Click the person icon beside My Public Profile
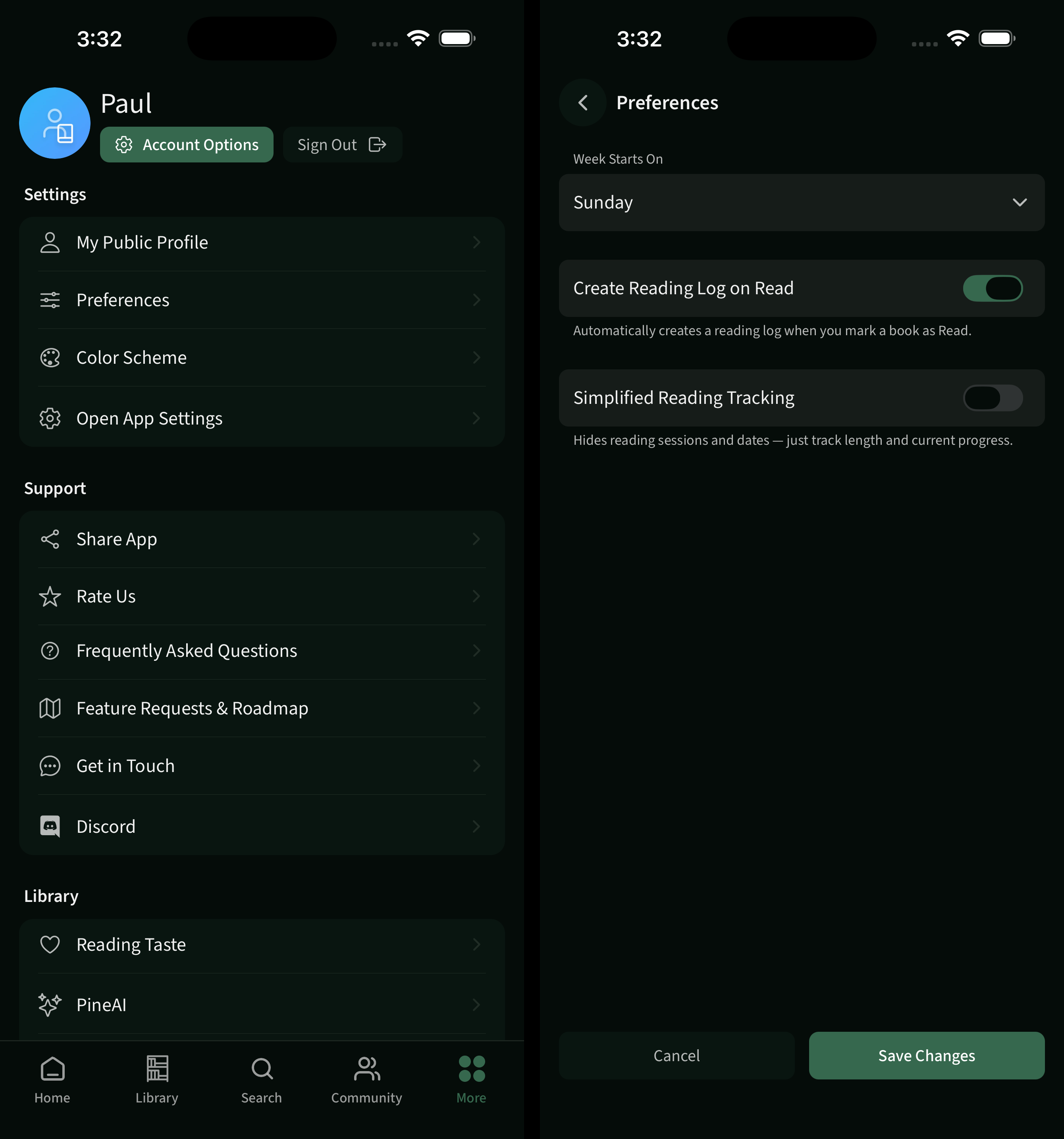Viewport: 1064px width, 1139px height. pyautogui.click(x=50, y=242)
